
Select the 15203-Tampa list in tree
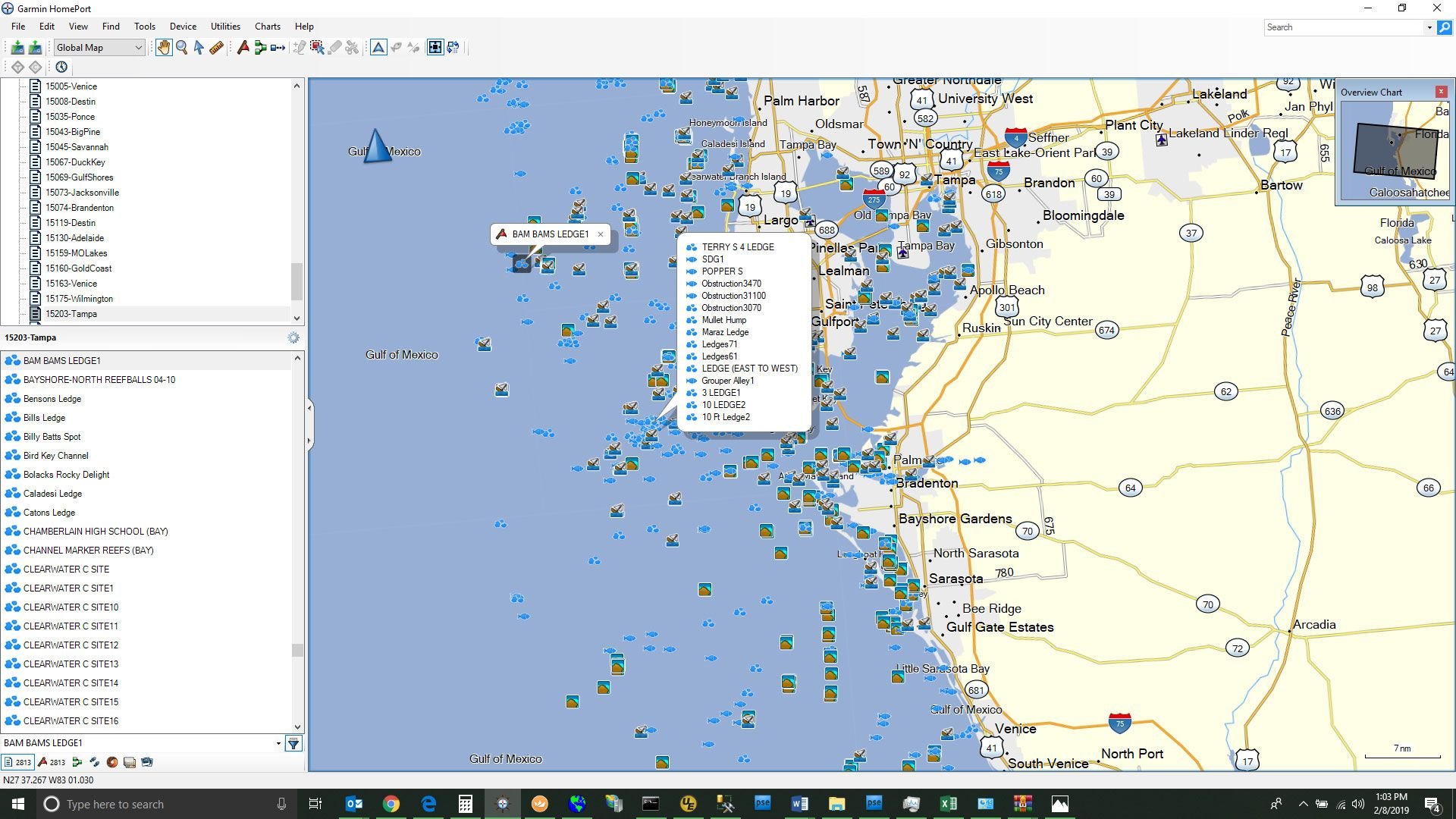coord(71,314)
